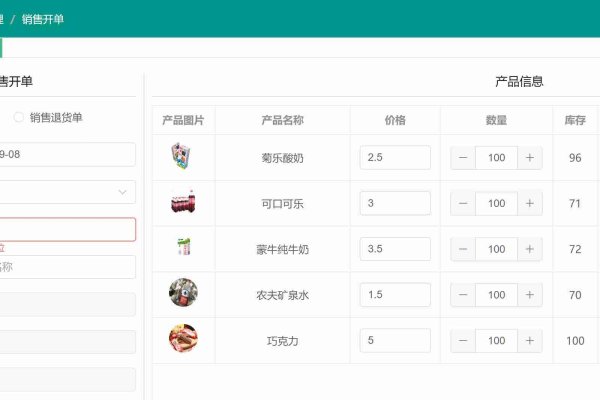
Task: Edit the price field showing 5
Action: click(395, 340)
